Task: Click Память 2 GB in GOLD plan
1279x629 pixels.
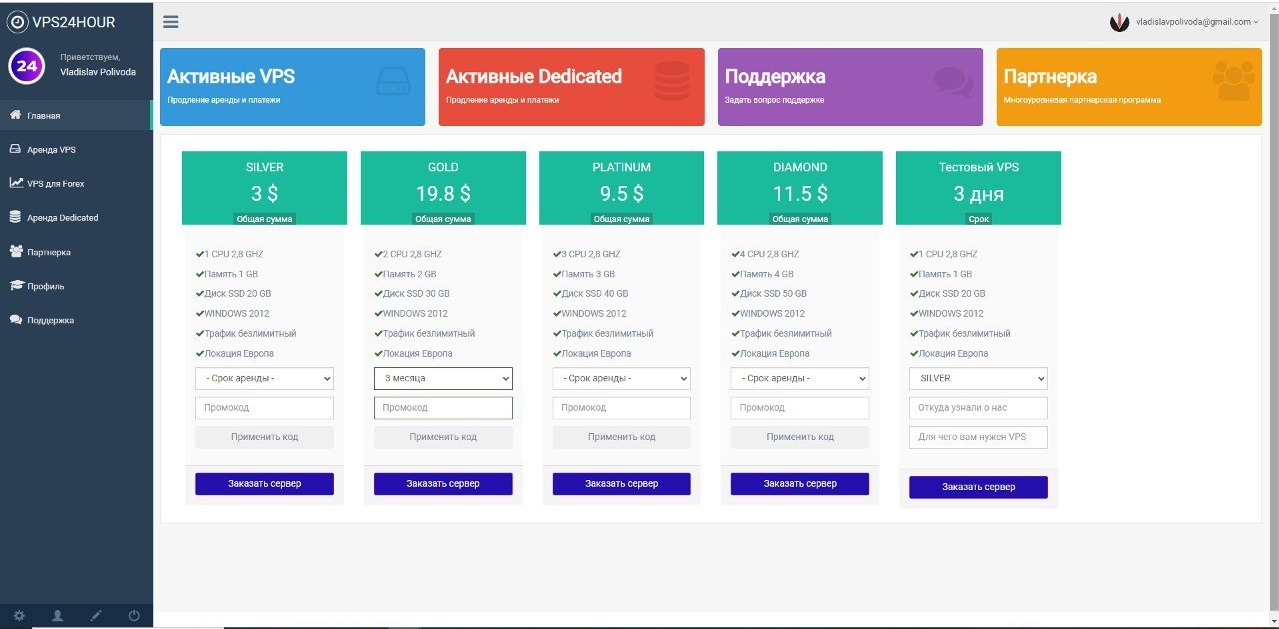Action: 410,274
